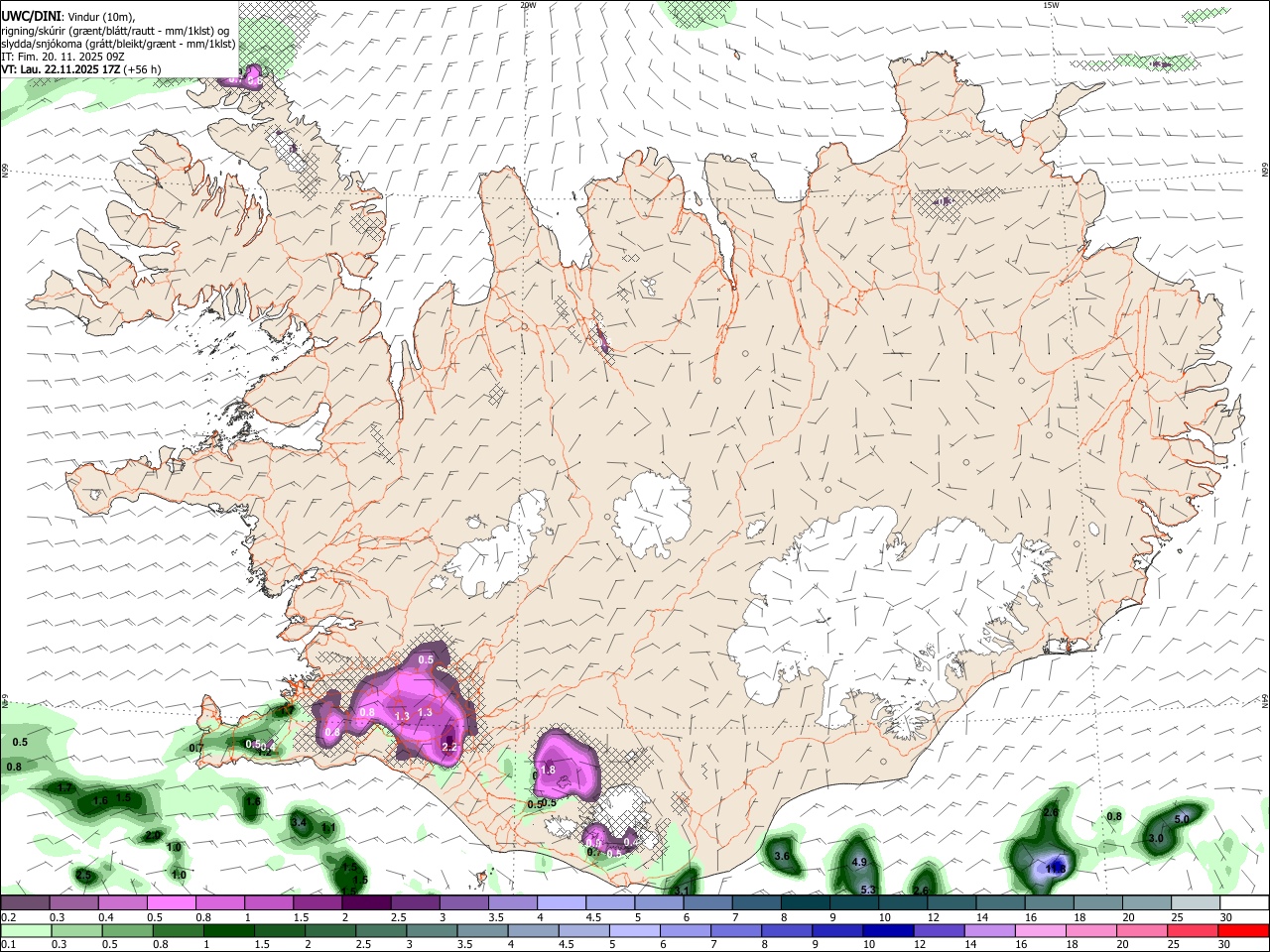The height and width of the screenshot is (952, 1270).
Task: Click the 3.6 rain value off the south coast
Action: click(781, 856)
